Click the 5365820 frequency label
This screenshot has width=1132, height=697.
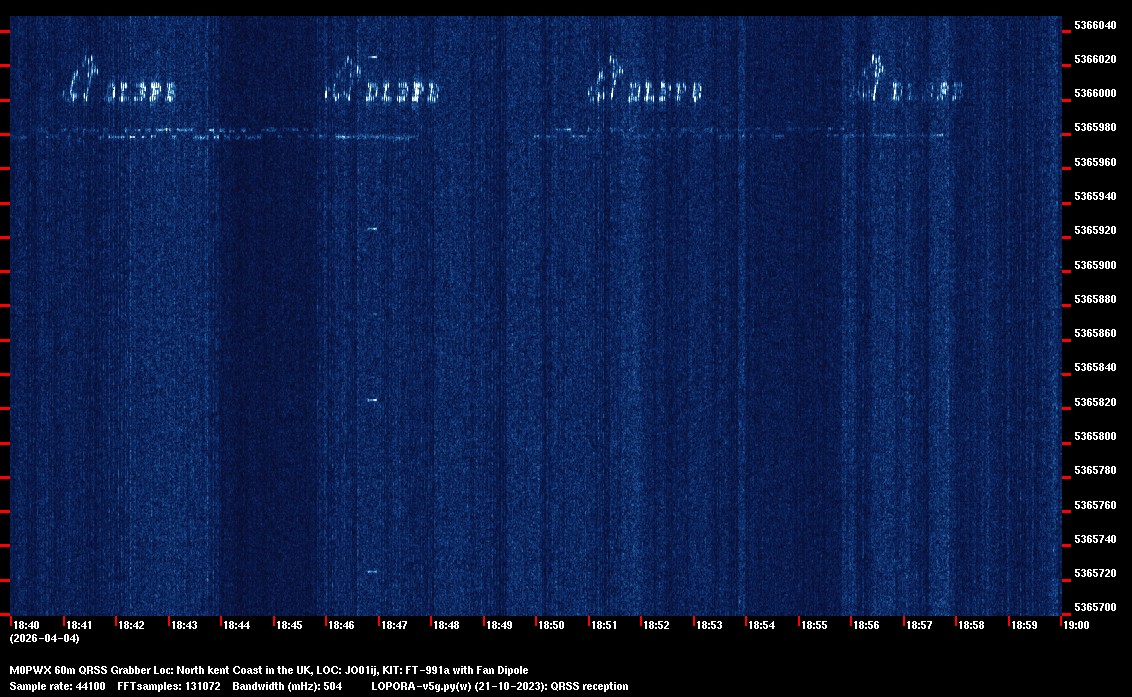[x=1095, y=402]
